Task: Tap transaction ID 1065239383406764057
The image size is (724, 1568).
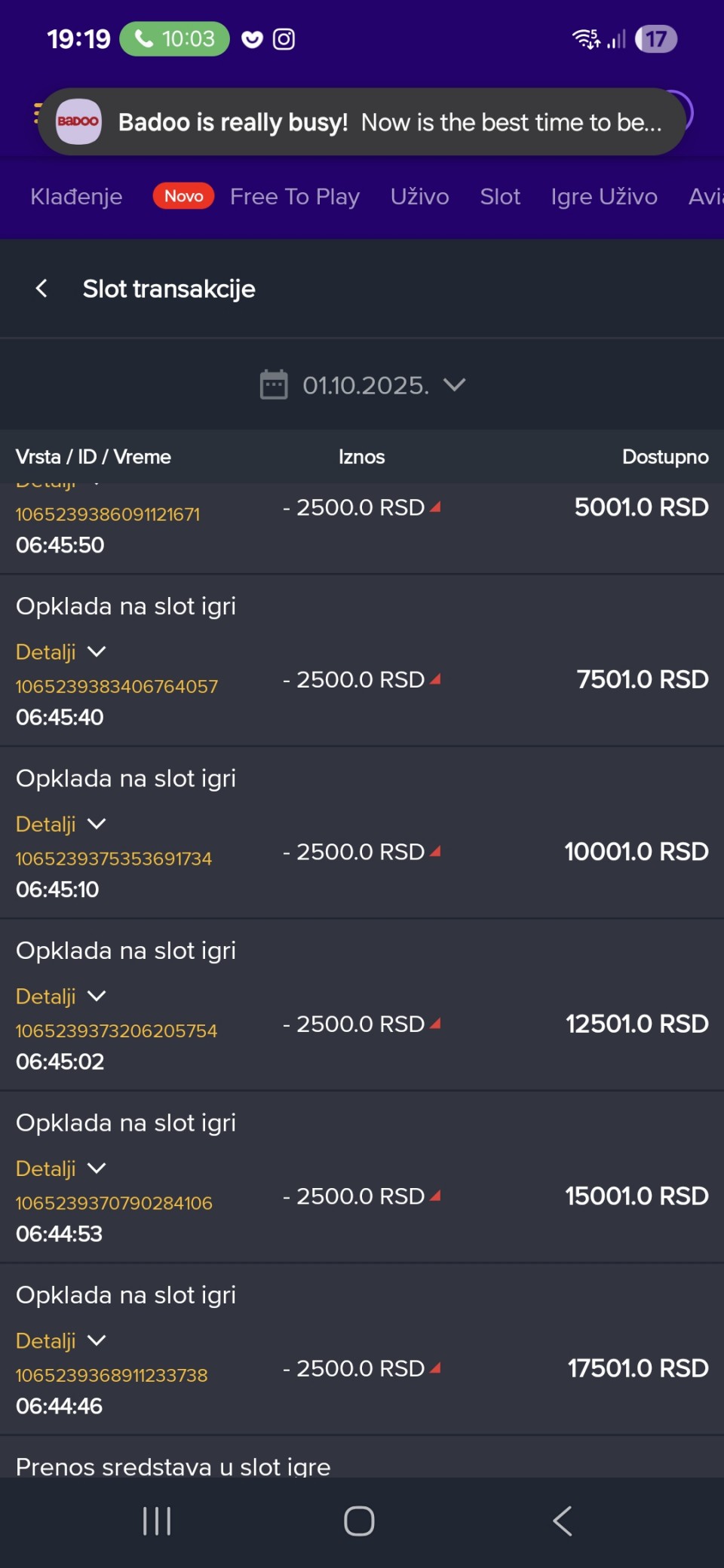Action: tap(117, 686)
